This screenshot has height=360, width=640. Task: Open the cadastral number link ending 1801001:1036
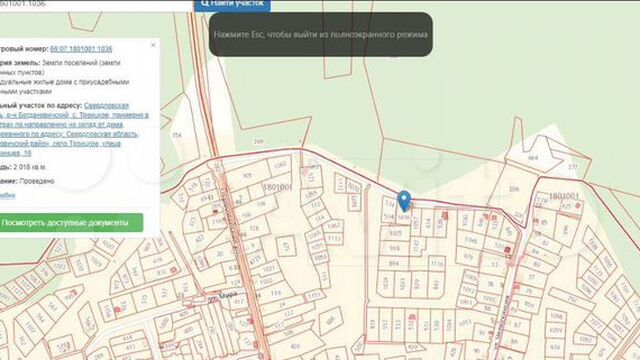(x=81, y=49)
